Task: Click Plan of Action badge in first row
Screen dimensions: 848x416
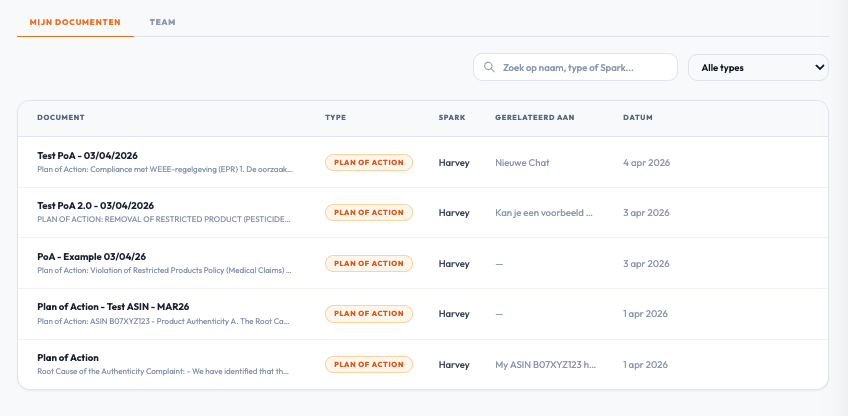Action: [368, 162]
